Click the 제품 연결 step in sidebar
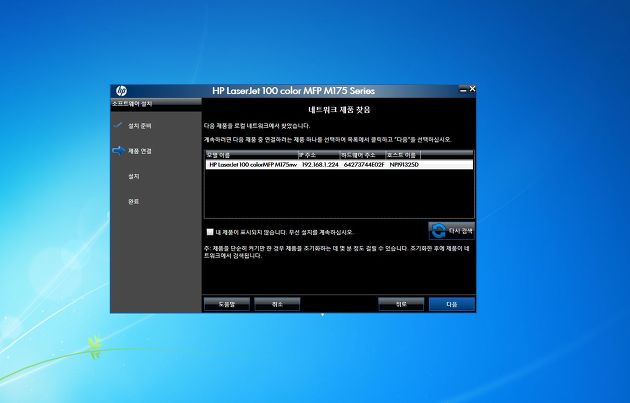The width and height of the screenshot is (630, 403). [x=139, y=151]
